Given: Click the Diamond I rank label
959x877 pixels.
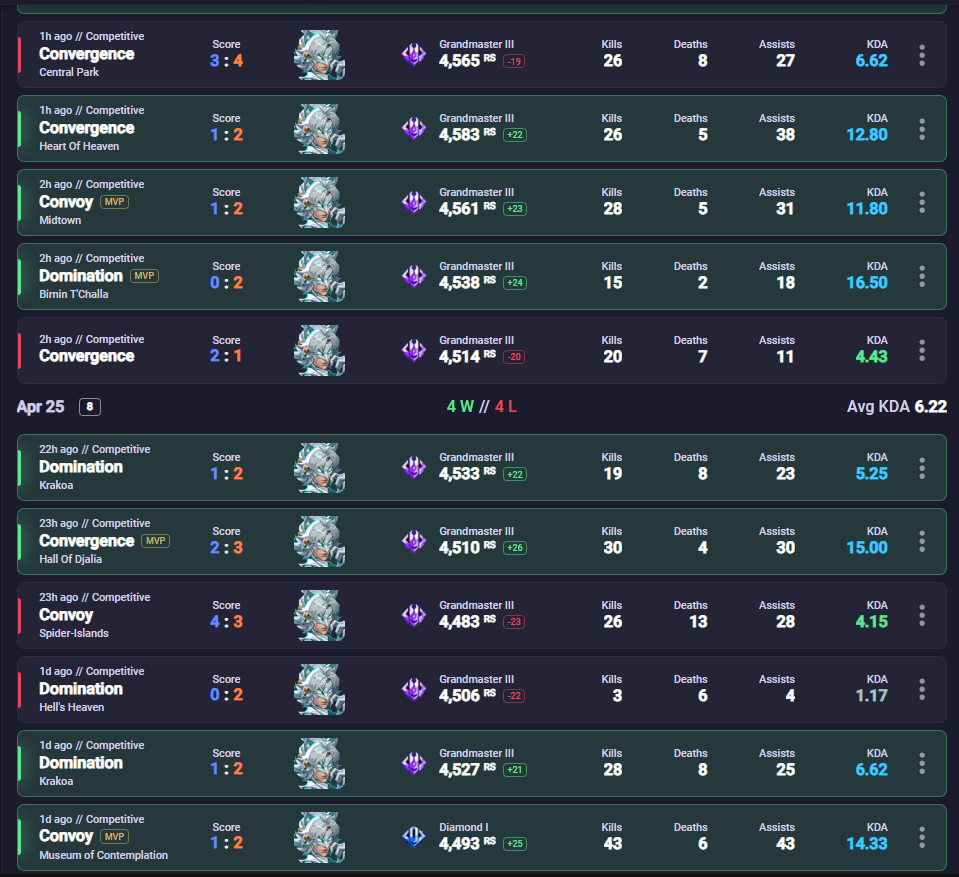Looking at the screenshot, I should (x=464, y=827).
